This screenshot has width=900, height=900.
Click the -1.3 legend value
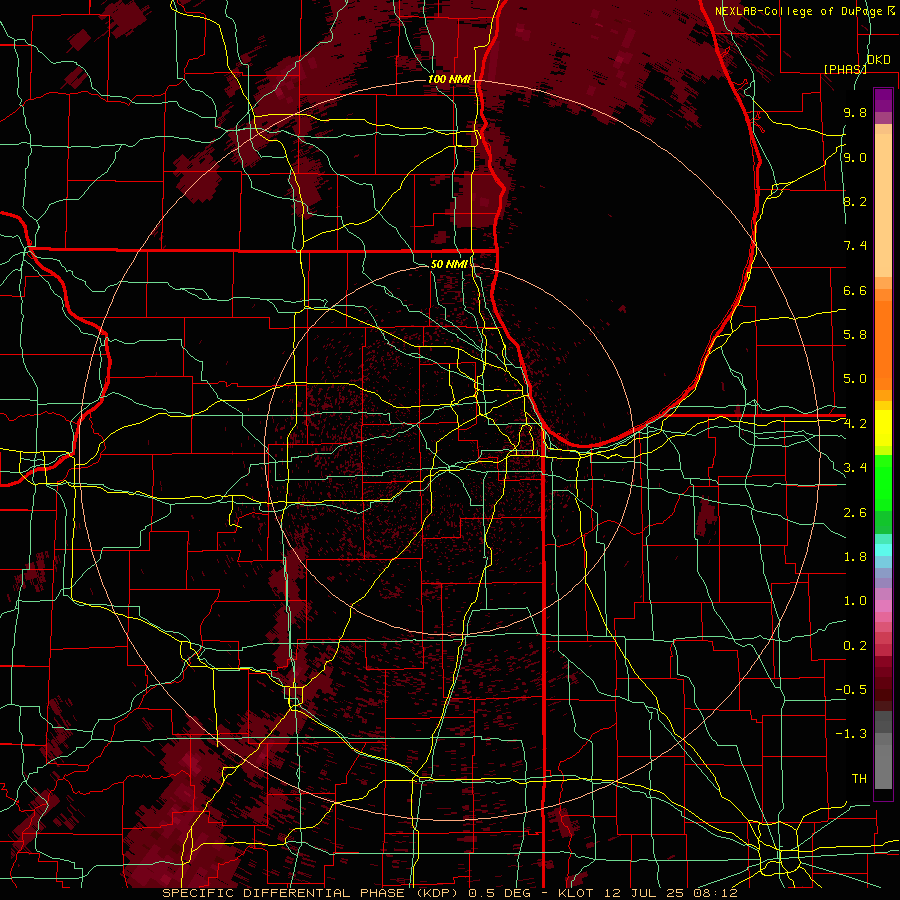pyautogui.click(x=851, y=734)
